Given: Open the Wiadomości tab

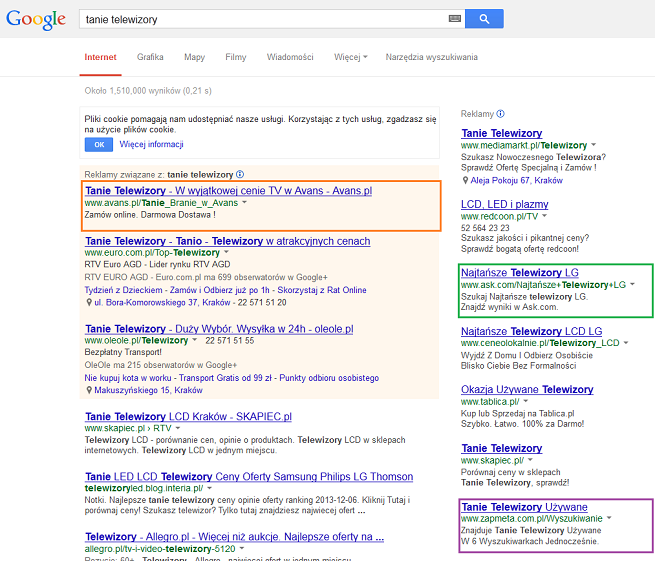Looking at the screenshot, I should coord(290,57).
